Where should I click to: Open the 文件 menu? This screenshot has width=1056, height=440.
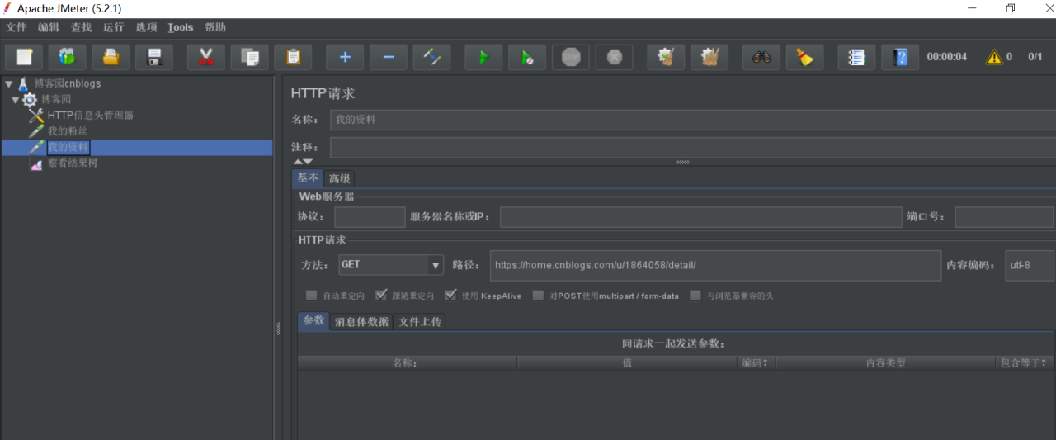point(15,28)
